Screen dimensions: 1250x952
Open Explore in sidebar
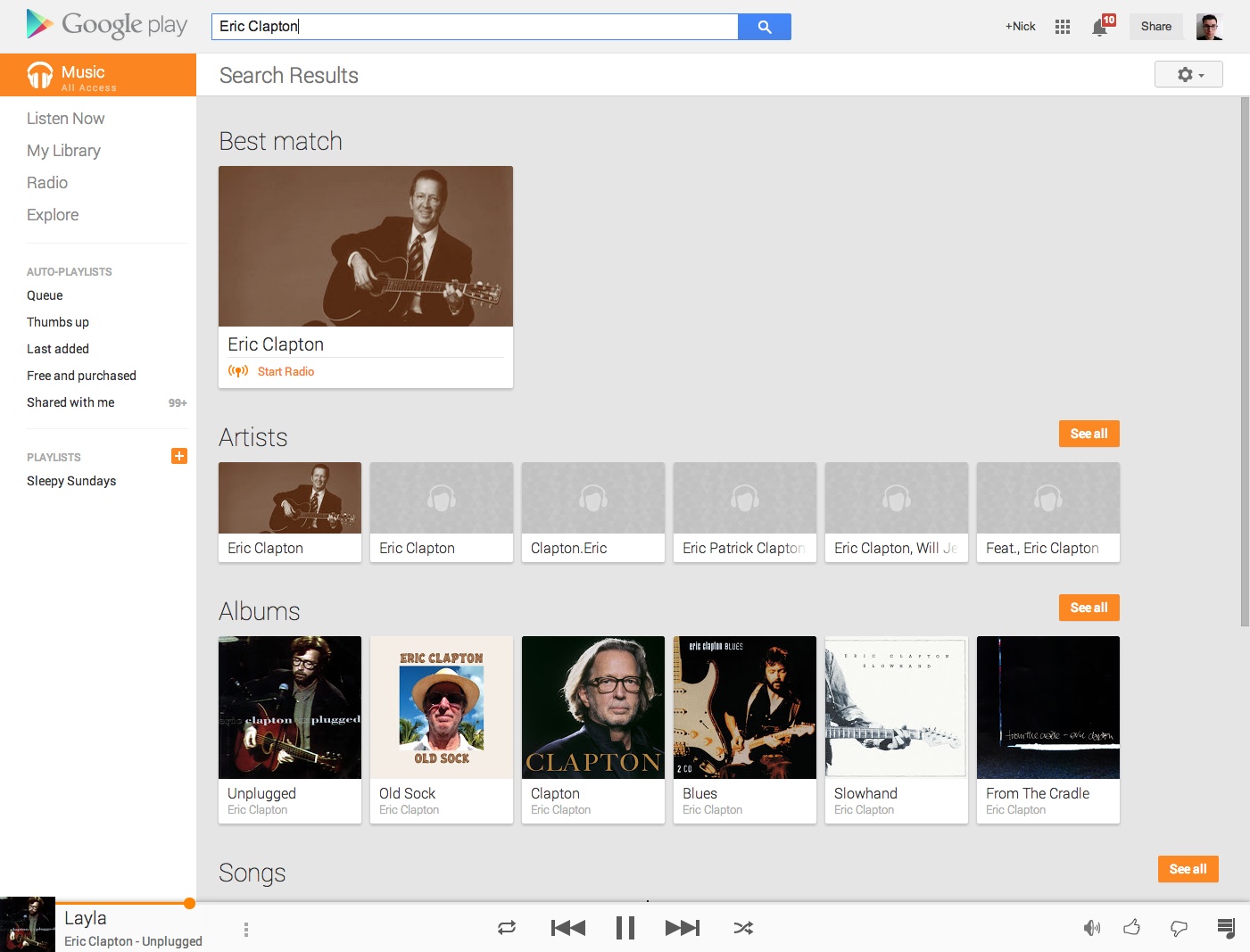point(53,215)
